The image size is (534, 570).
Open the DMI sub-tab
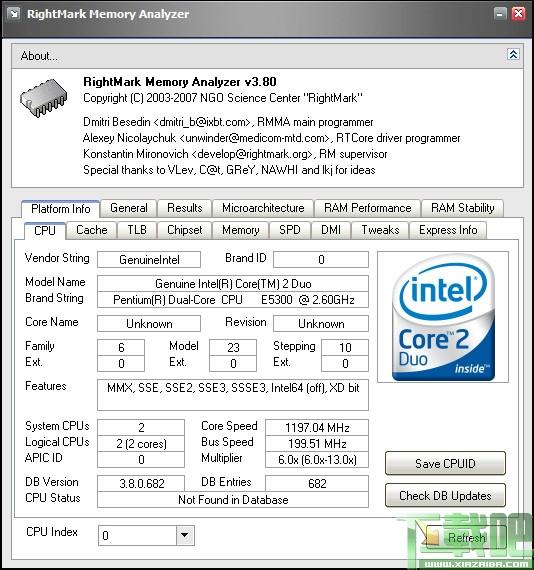331,230
